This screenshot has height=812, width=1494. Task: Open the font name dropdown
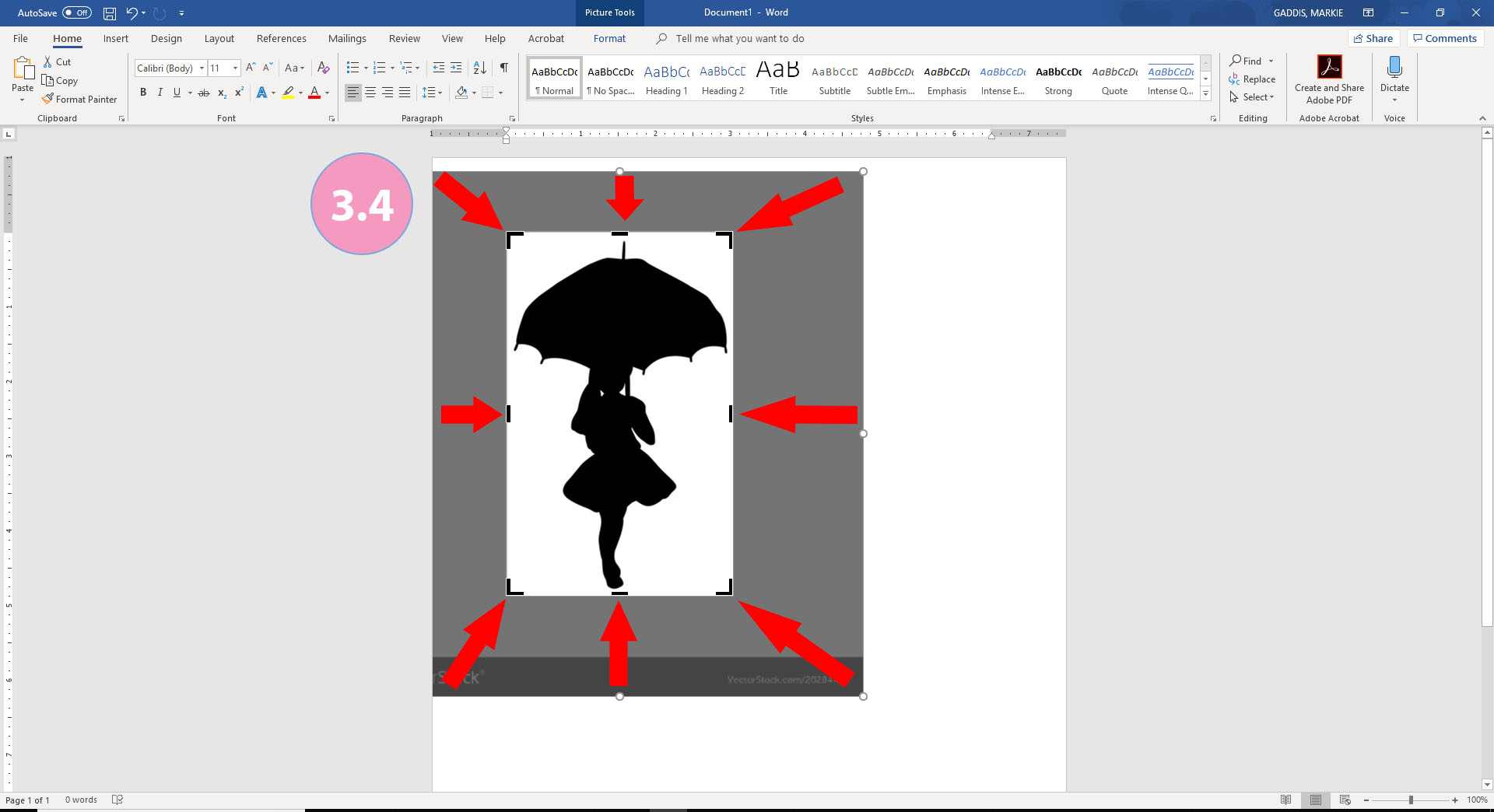click(x=202, y=68)
